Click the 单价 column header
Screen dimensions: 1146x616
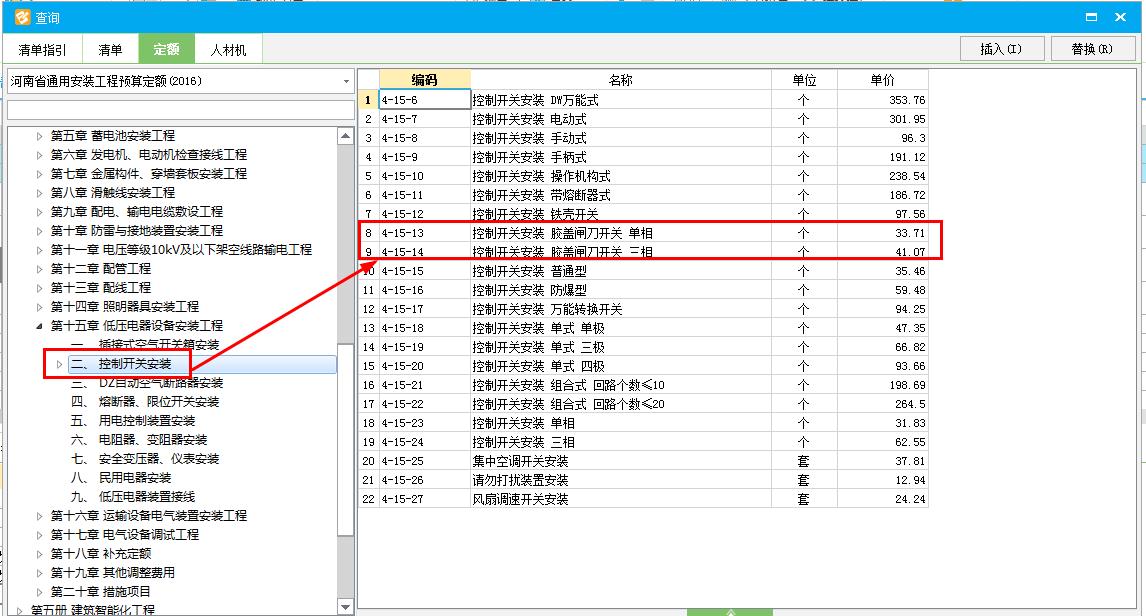[x=883, y=80]
